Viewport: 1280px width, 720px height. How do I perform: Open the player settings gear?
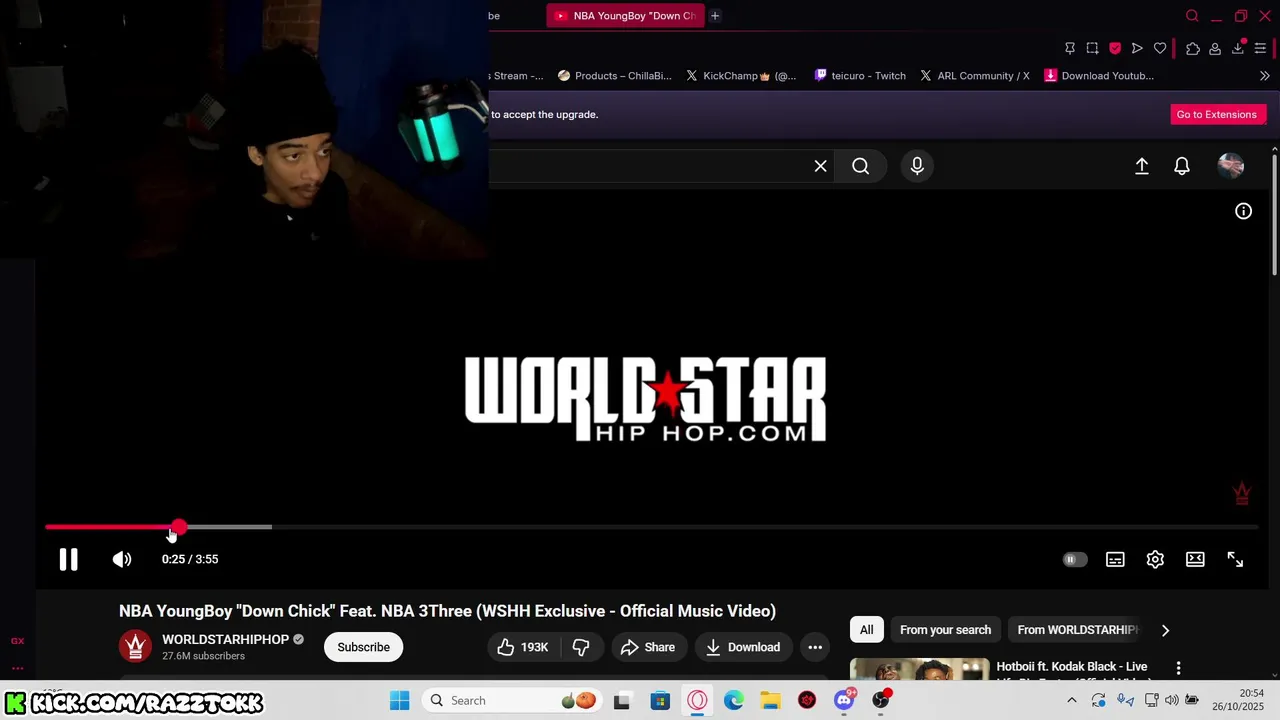(x=1155, y=559)
